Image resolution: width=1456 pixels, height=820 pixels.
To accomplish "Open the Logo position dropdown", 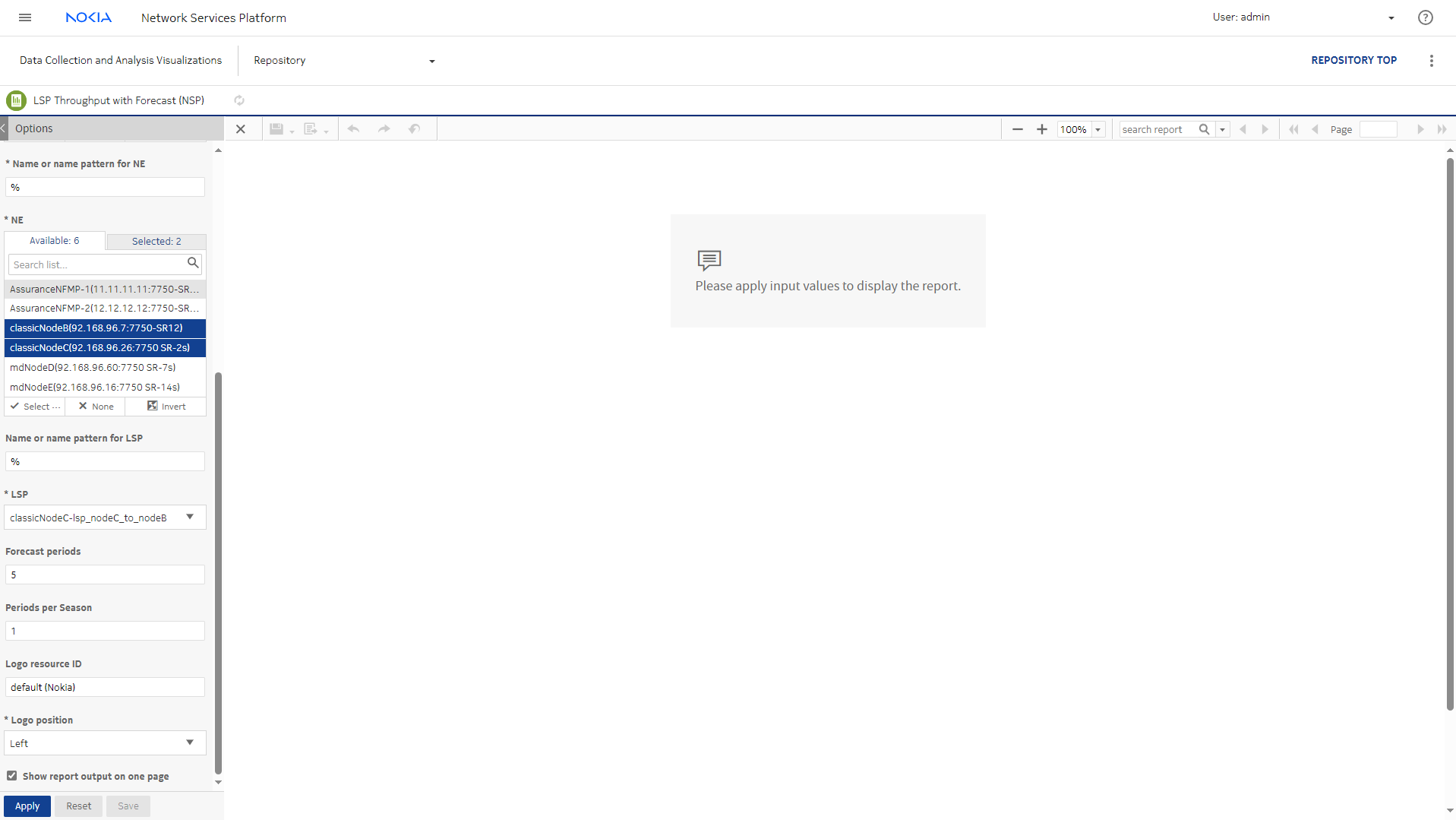I will click(190, 743).
